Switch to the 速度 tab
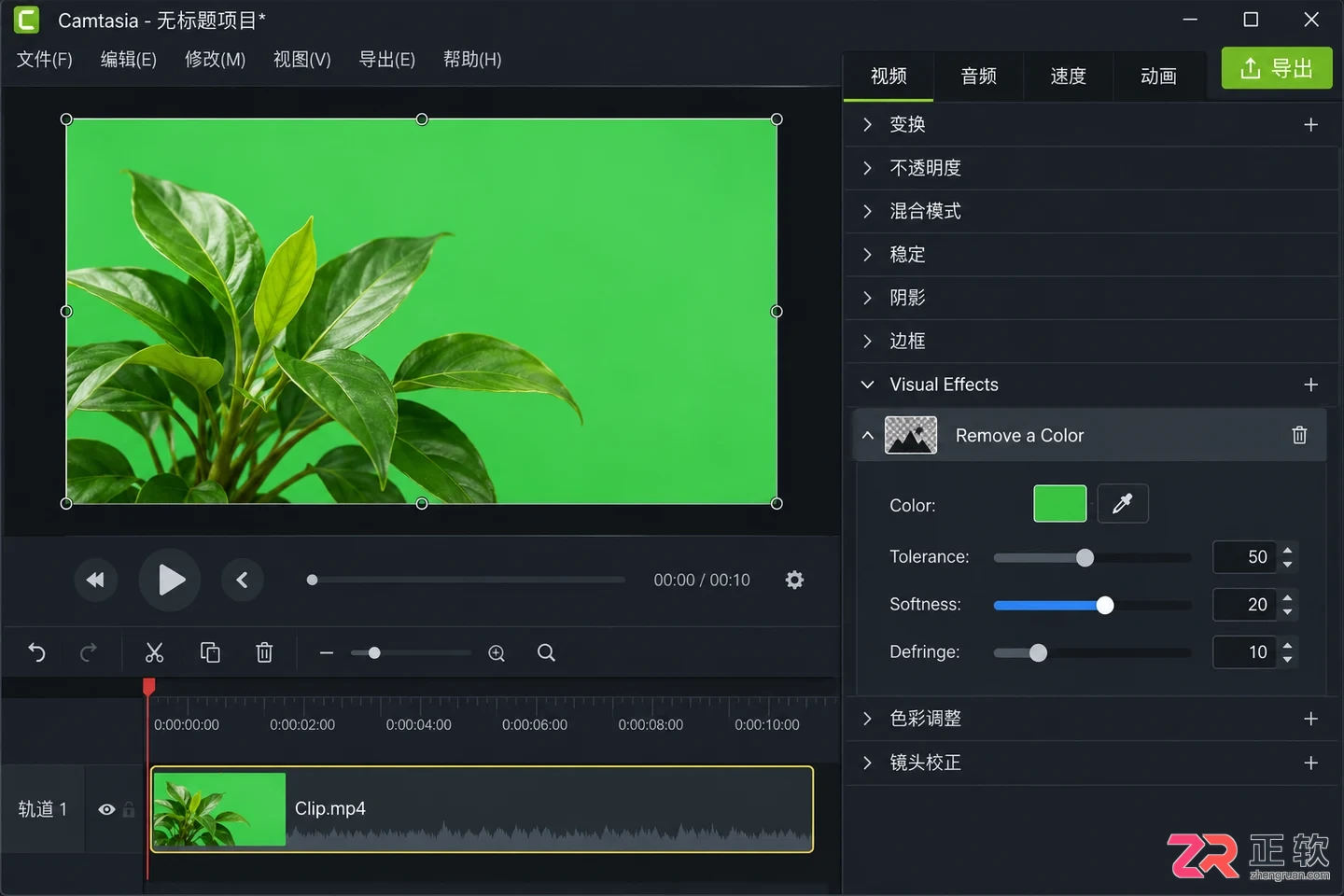The image size is (1344, 896). [x=1068, y=77]
